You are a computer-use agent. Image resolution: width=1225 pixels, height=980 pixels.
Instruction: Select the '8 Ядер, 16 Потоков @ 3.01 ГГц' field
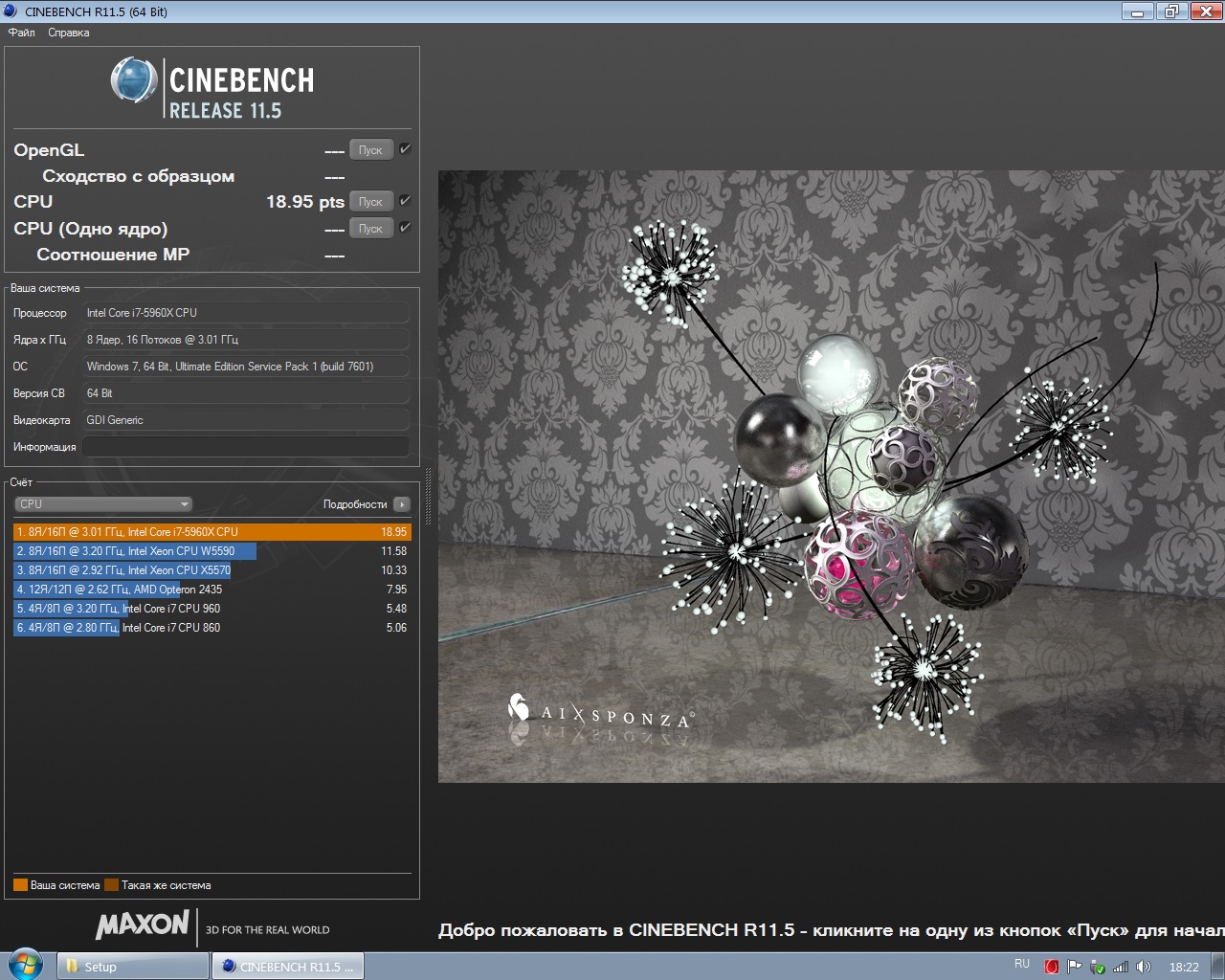[246, 340]
